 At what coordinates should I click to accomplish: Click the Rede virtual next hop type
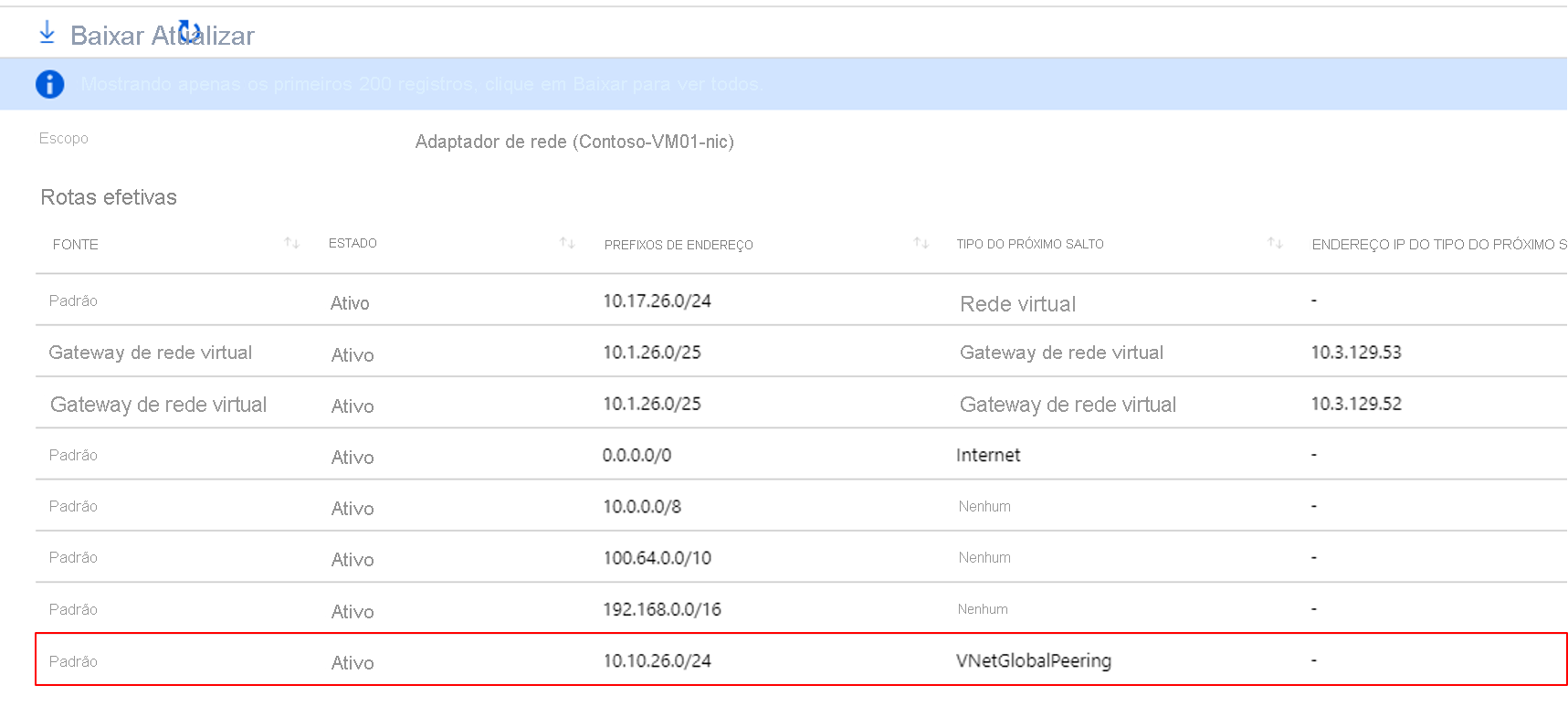(1017, 304)
